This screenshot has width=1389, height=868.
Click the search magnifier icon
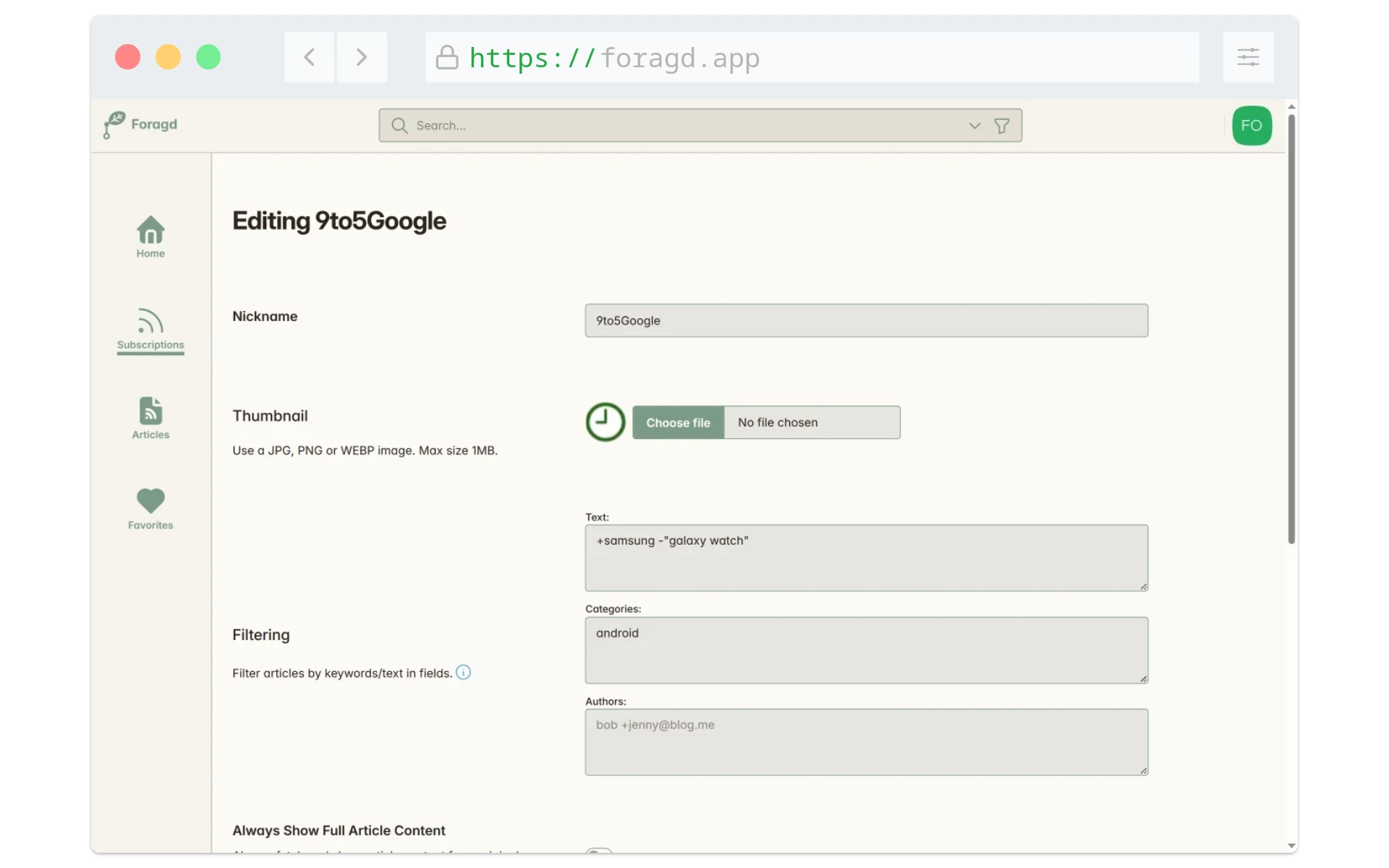tap(399, 125)
